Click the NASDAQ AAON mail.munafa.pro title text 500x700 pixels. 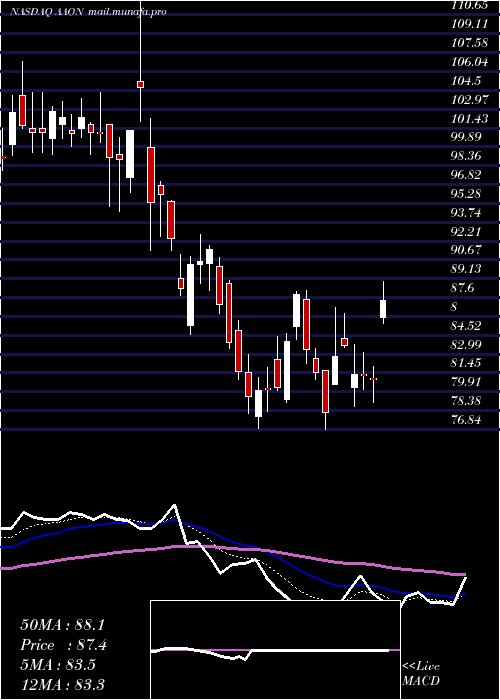[x=88, y=12]
